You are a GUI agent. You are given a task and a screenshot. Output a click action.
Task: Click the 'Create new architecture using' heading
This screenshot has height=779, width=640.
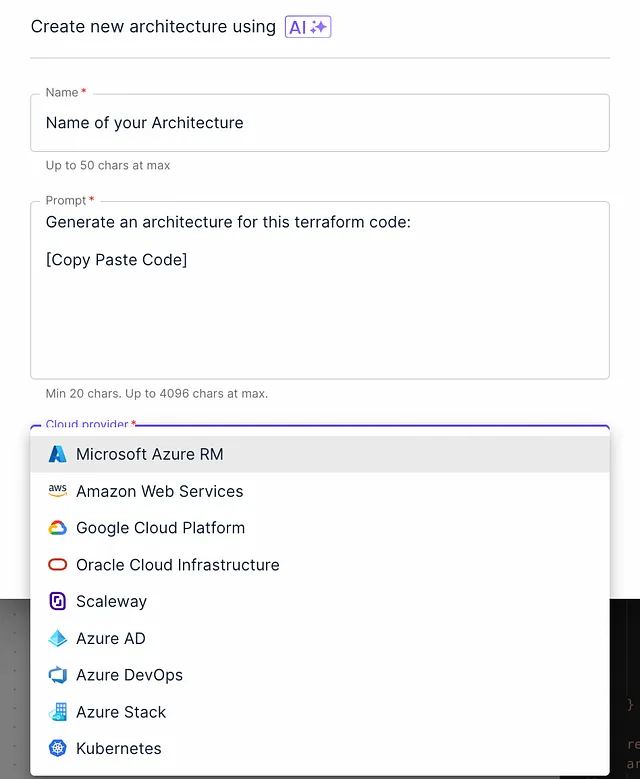tap(153, 26)
